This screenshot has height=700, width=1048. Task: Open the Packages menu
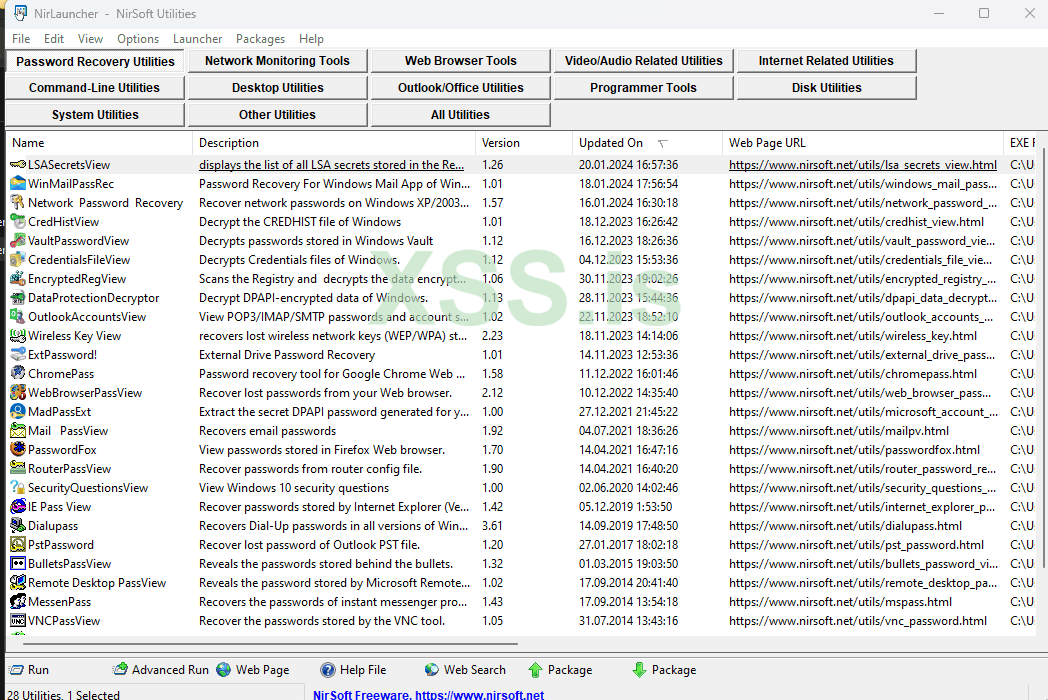pyautogui.click(x=260, y=39)
